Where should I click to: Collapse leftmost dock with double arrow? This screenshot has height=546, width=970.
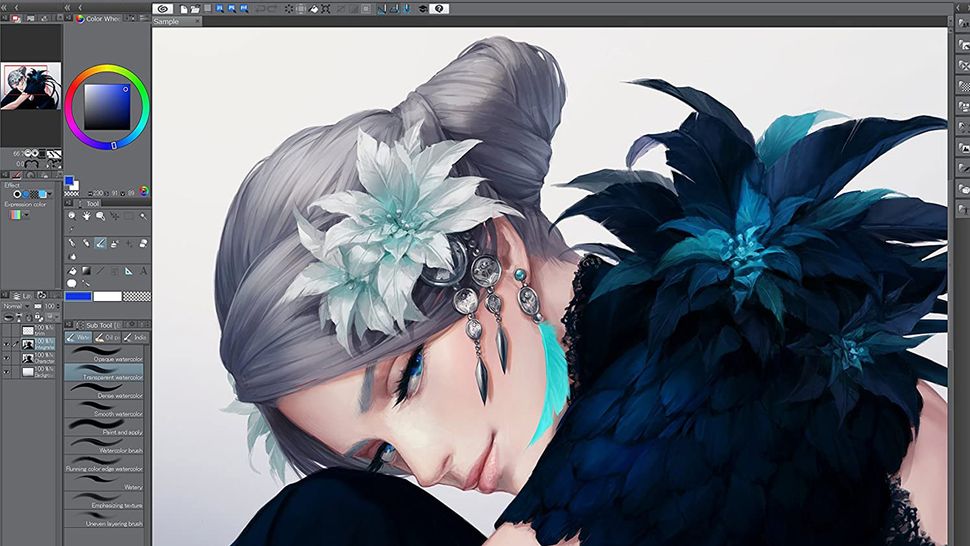(4, 7)
